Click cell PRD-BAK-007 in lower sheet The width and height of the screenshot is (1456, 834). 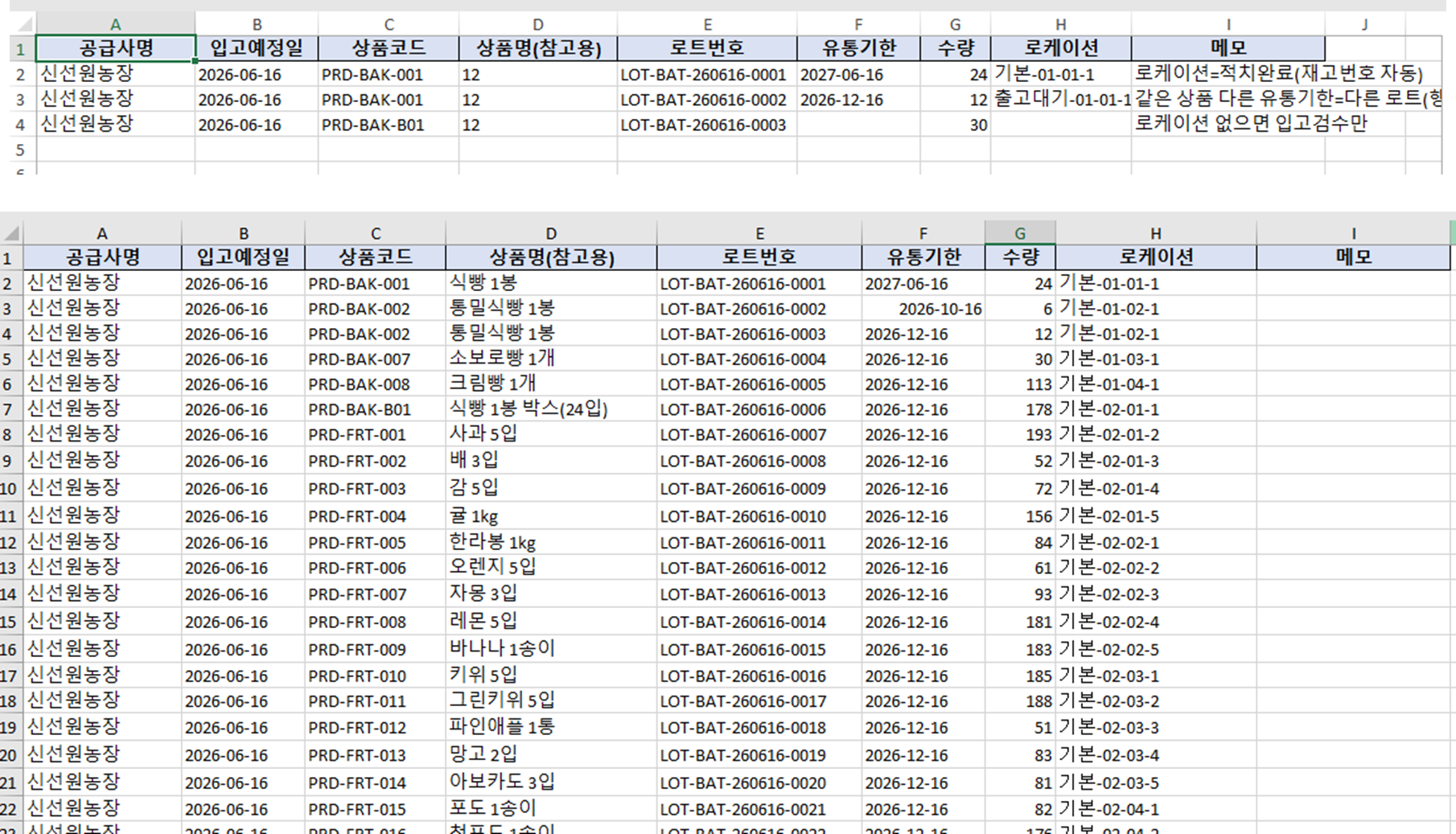[x=375, y=359]
